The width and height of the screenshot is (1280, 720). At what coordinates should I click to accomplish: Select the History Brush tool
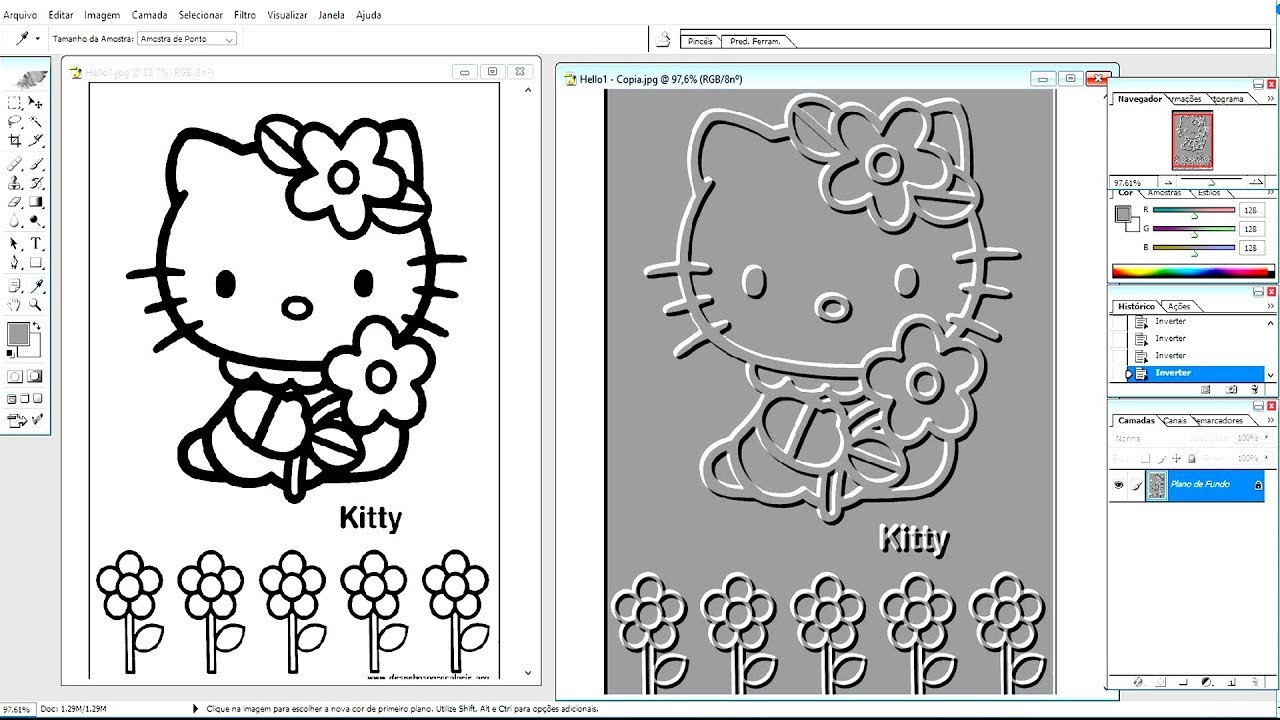pos(36,184)
